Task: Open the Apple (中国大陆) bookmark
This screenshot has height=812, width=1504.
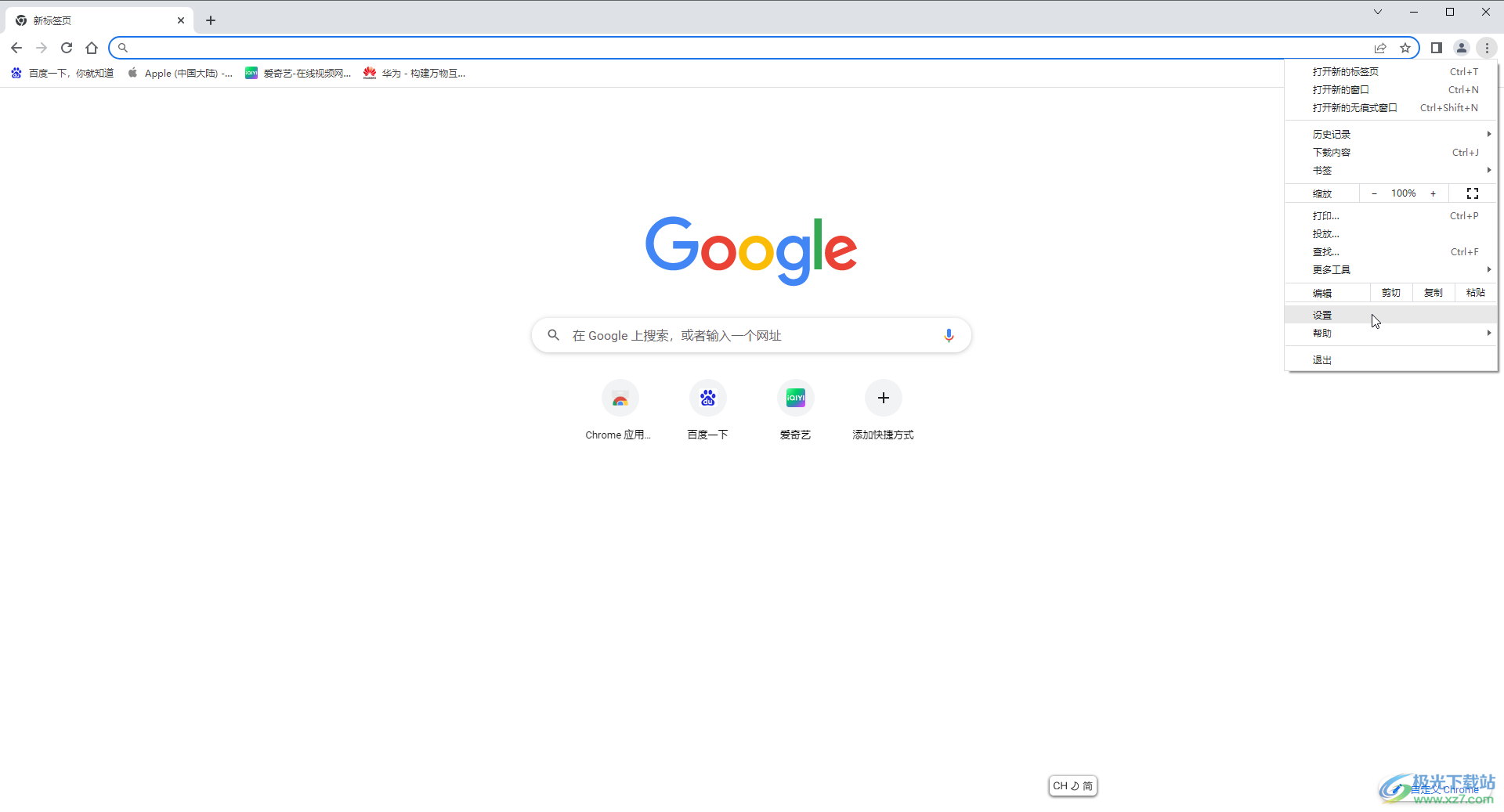Action: [180, 73]
